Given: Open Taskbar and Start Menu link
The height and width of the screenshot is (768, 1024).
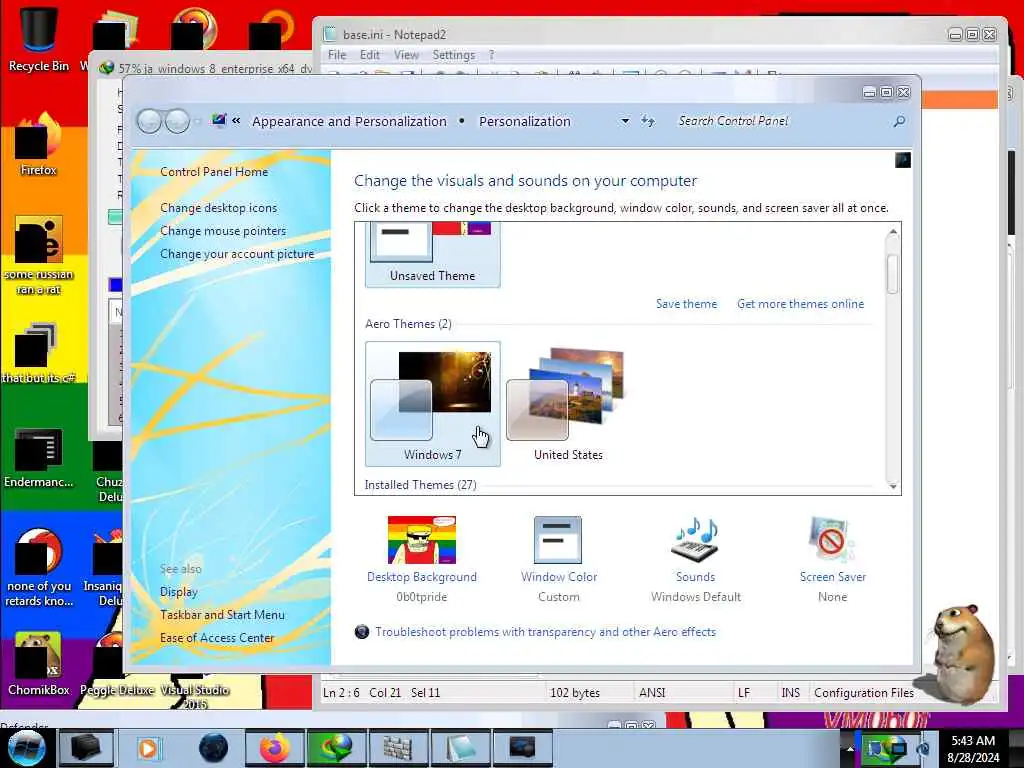Looking at the screenshot, I should click(222, 615).
